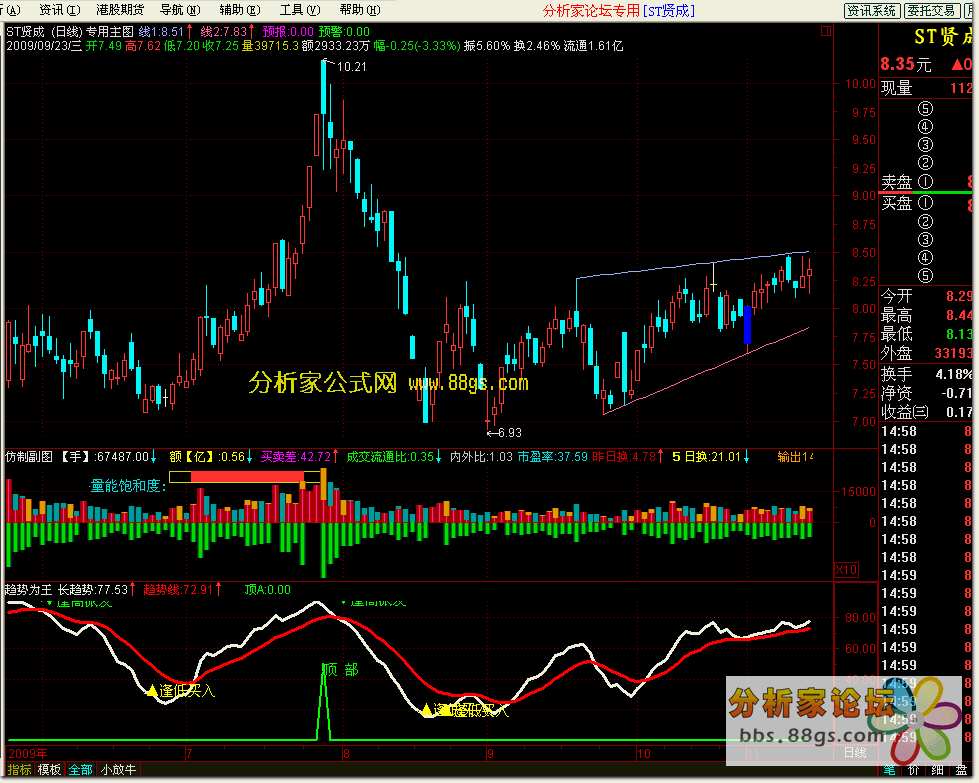The height and width of the screenshot is (783, 979).
Task: Click the buy-side level ⑤ circle
Action: click(925, 275)
